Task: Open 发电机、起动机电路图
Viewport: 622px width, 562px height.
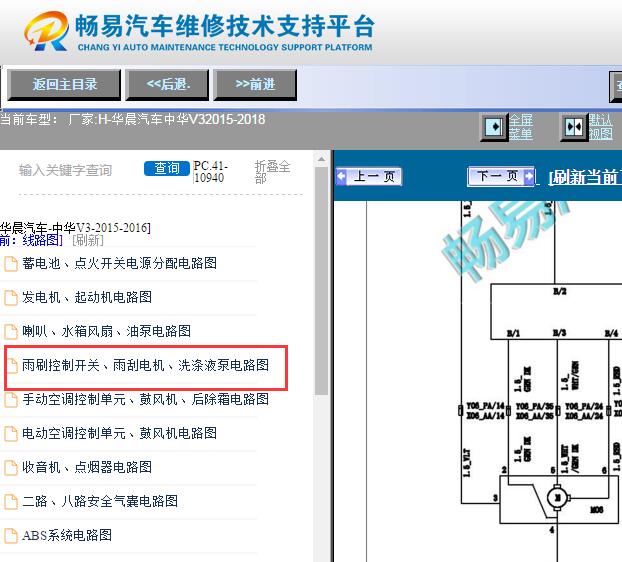Action: 87,297
